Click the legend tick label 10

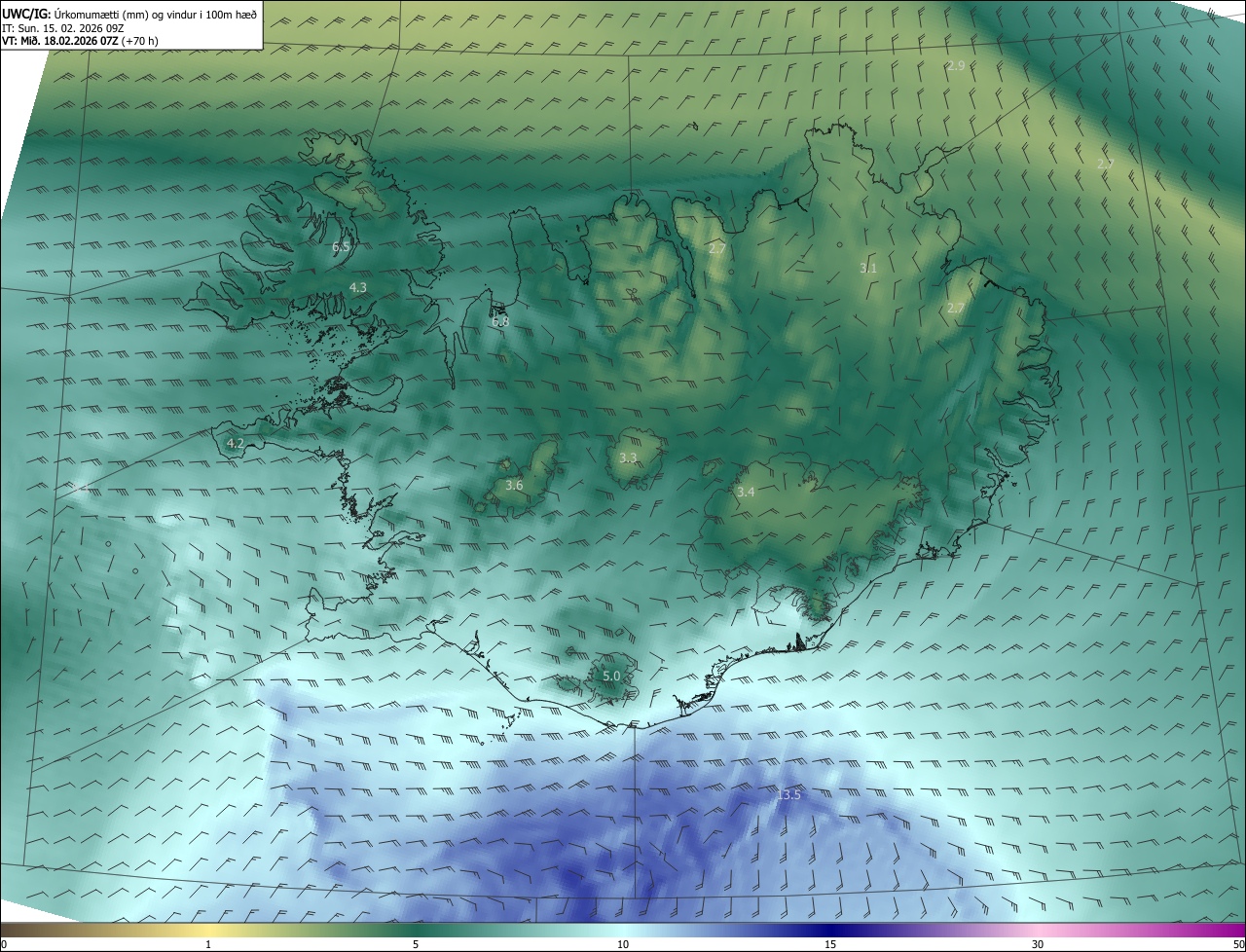pos(623,945)
